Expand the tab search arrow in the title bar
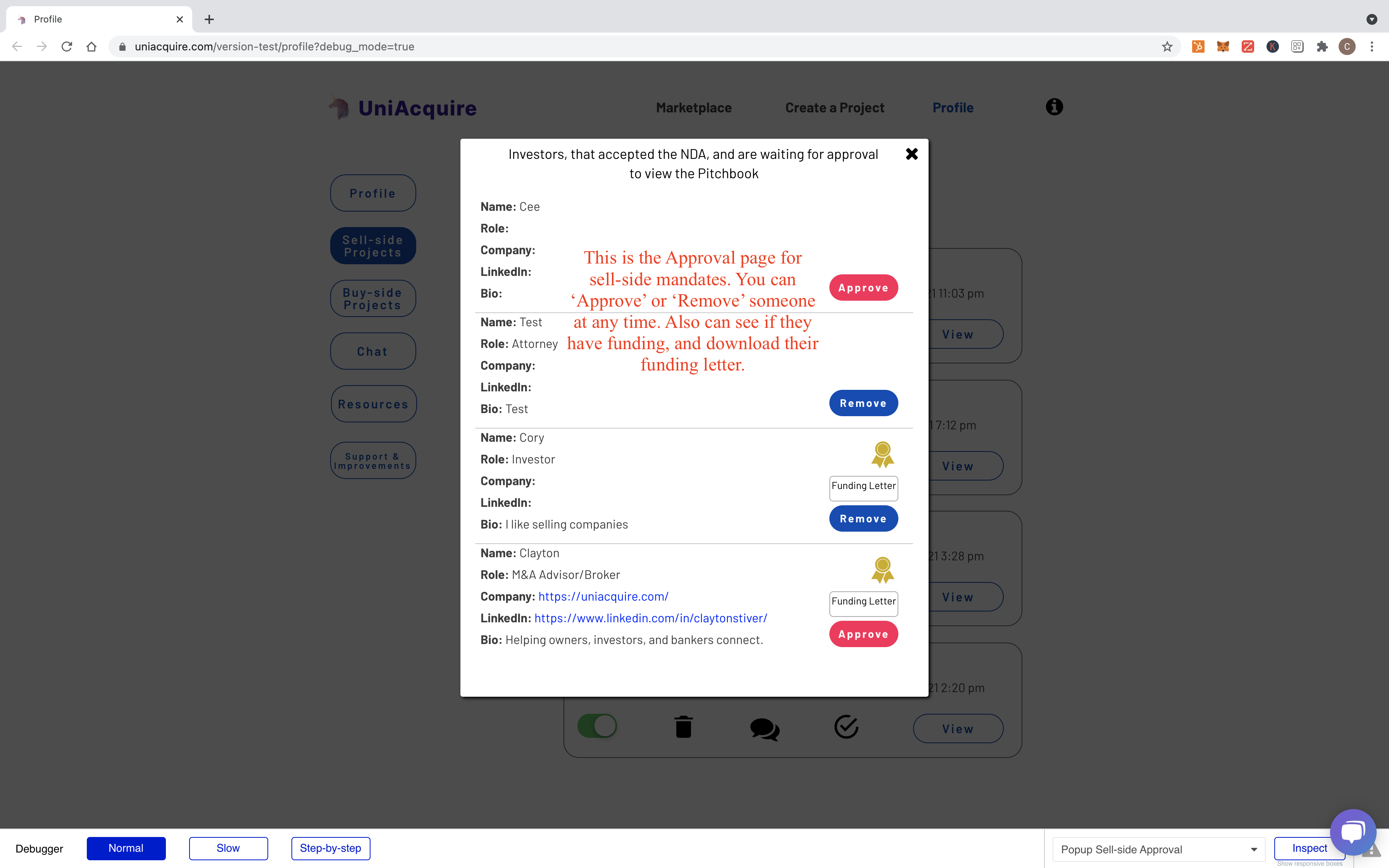Viewport: 1389px width, 868px height. [x=1372, y=19]
